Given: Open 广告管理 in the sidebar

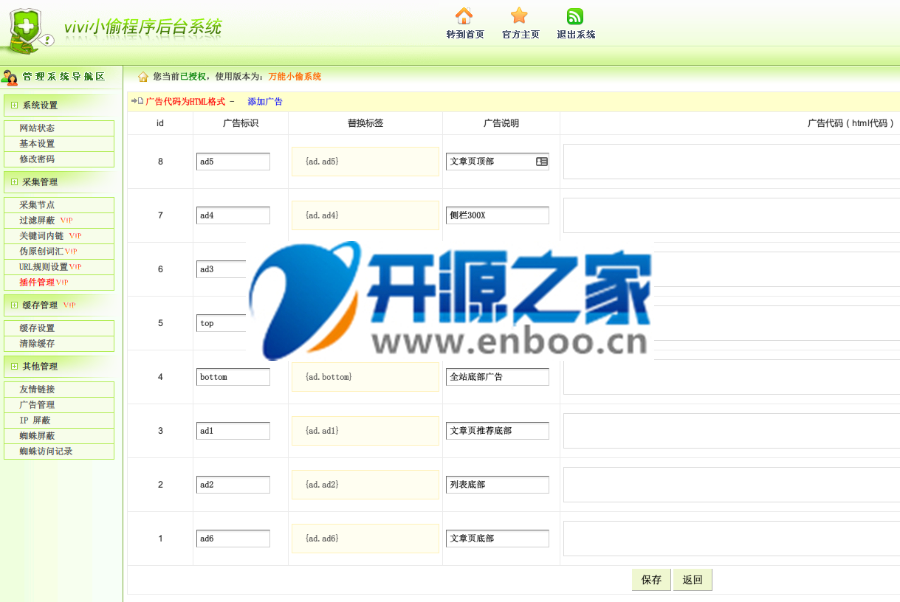Looking at the screenshot, I should pyautogui.click(x=59, y=405).
